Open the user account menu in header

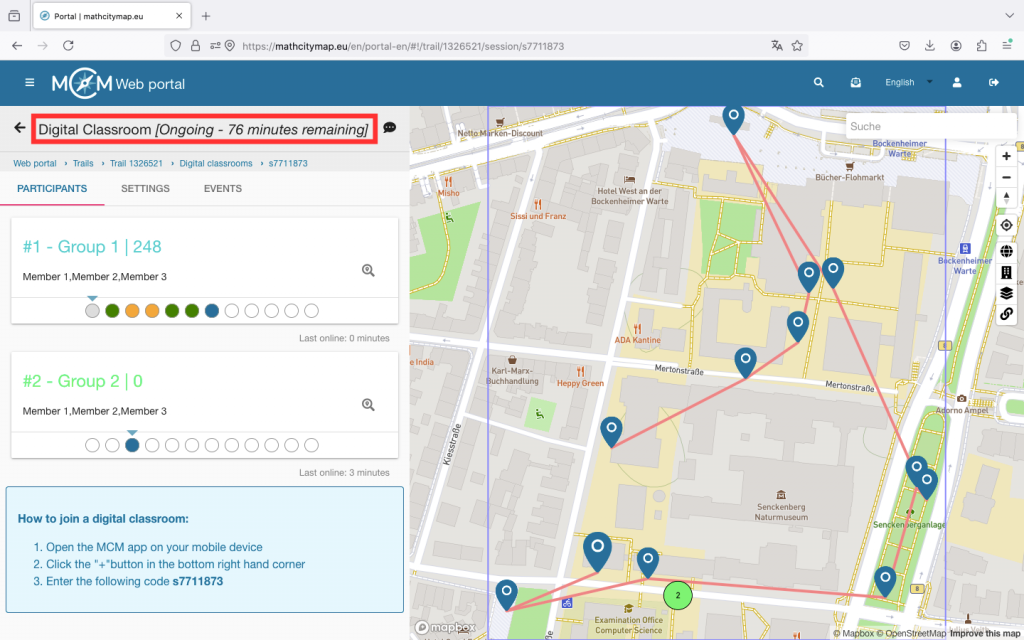tap(957, 83)
